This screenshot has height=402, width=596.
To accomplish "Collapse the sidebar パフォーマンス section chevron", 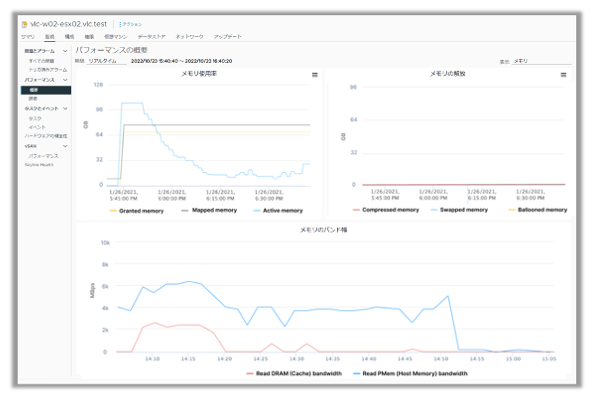I will tap(65, 80).
